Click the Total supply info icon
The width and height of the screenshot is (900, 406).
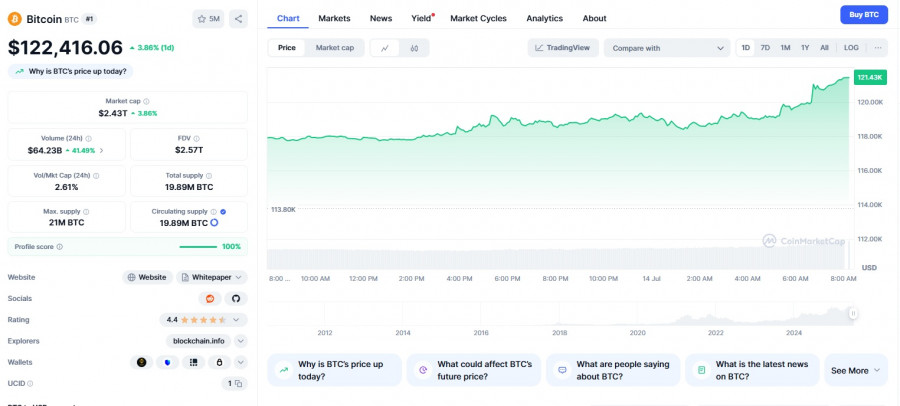[209, 176]
